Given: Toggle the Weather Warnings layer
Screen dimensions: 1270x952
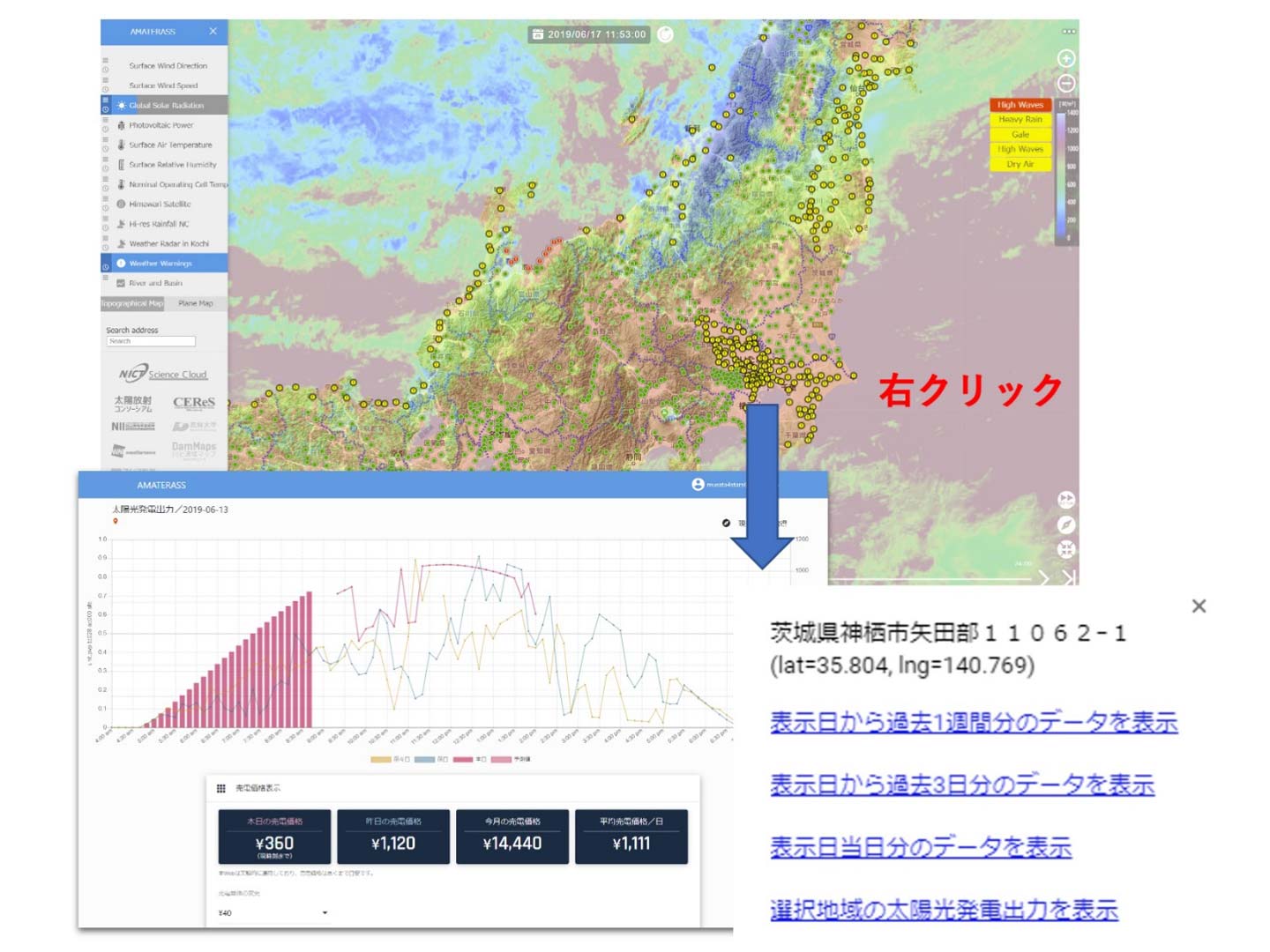Looking at the screenshot, I should click(x=160, y=264).
